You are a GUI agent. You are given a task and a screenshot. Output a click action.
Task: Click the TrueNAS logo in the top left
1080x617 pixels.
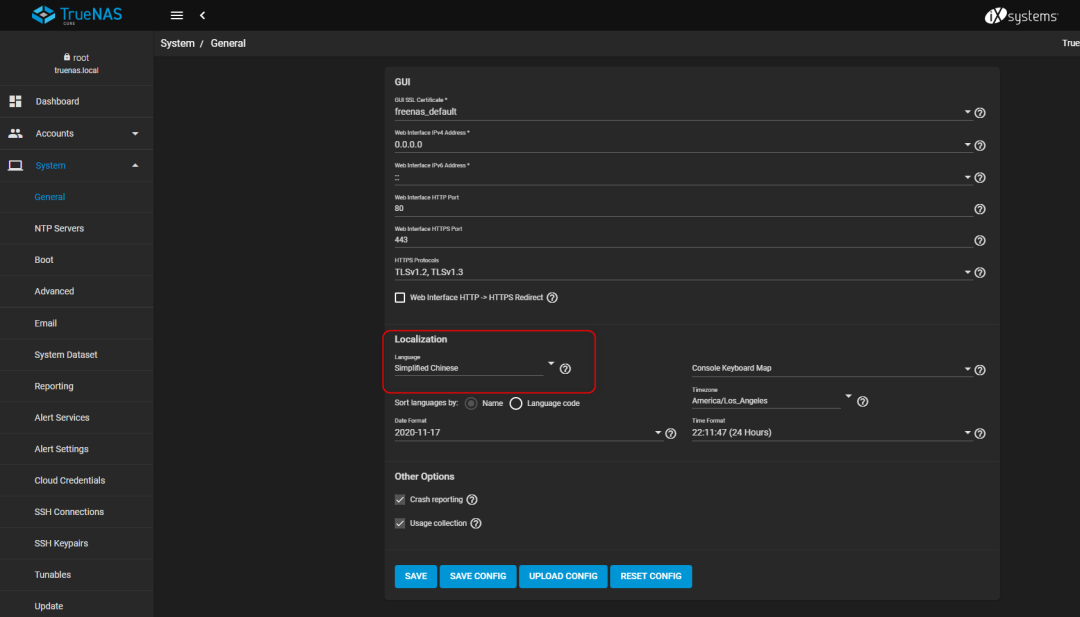78,15
